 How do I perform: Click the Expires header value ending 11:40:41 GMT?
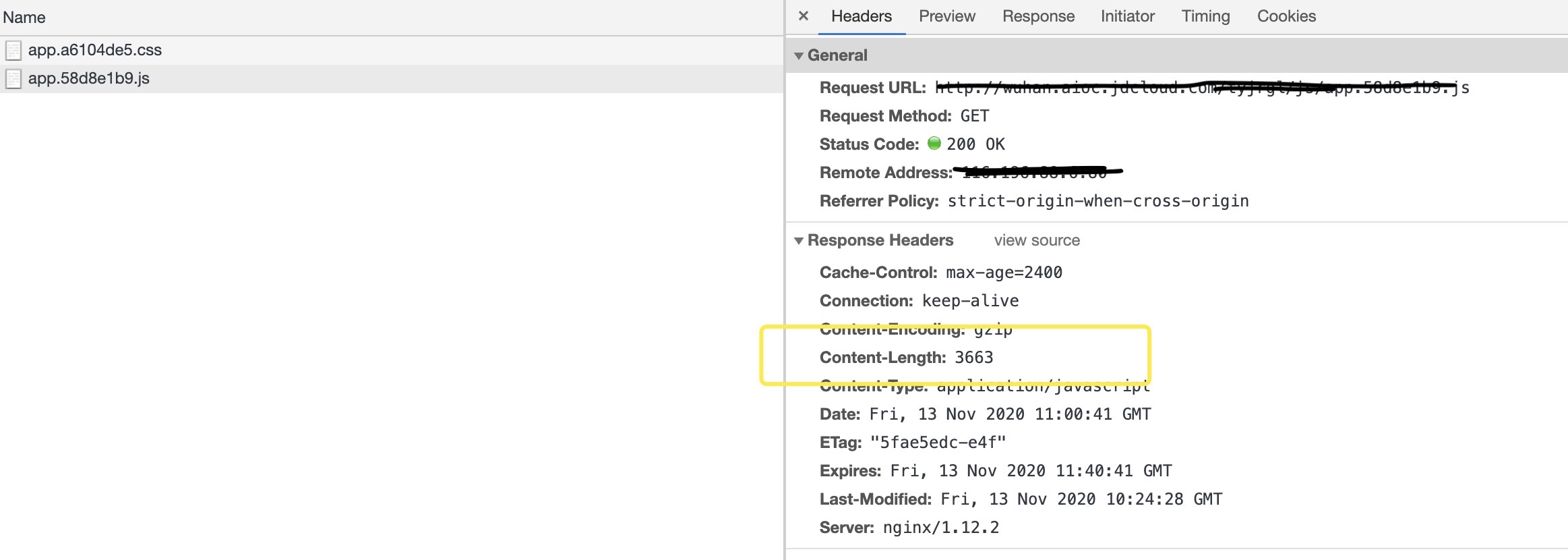[x=1031, y=471]
